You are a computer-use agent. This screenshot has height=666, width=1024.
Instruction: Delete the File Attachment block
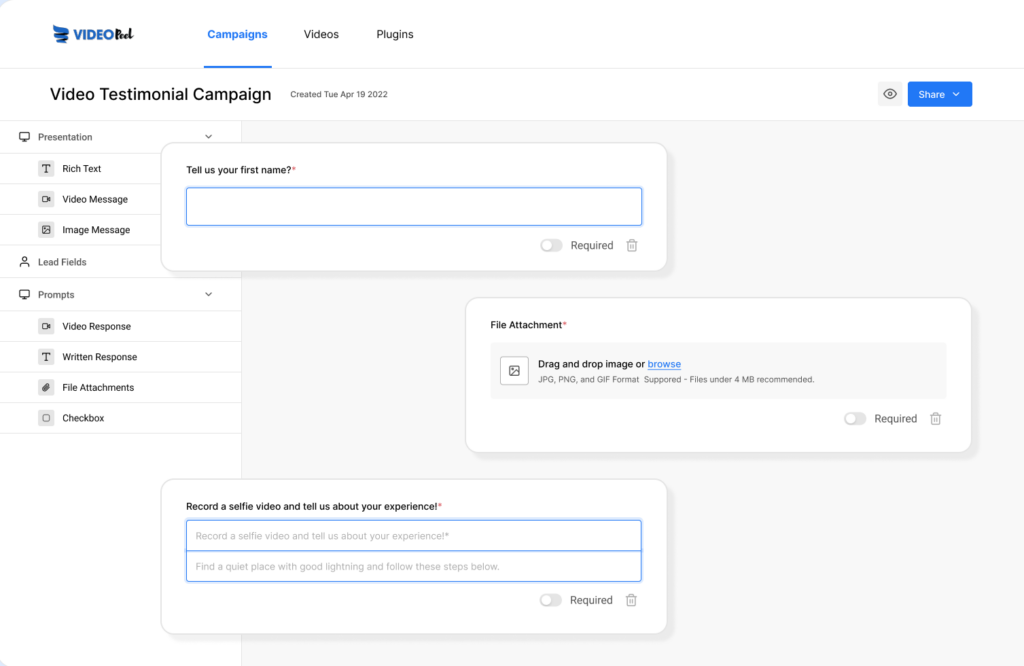(x=935, y=419)
